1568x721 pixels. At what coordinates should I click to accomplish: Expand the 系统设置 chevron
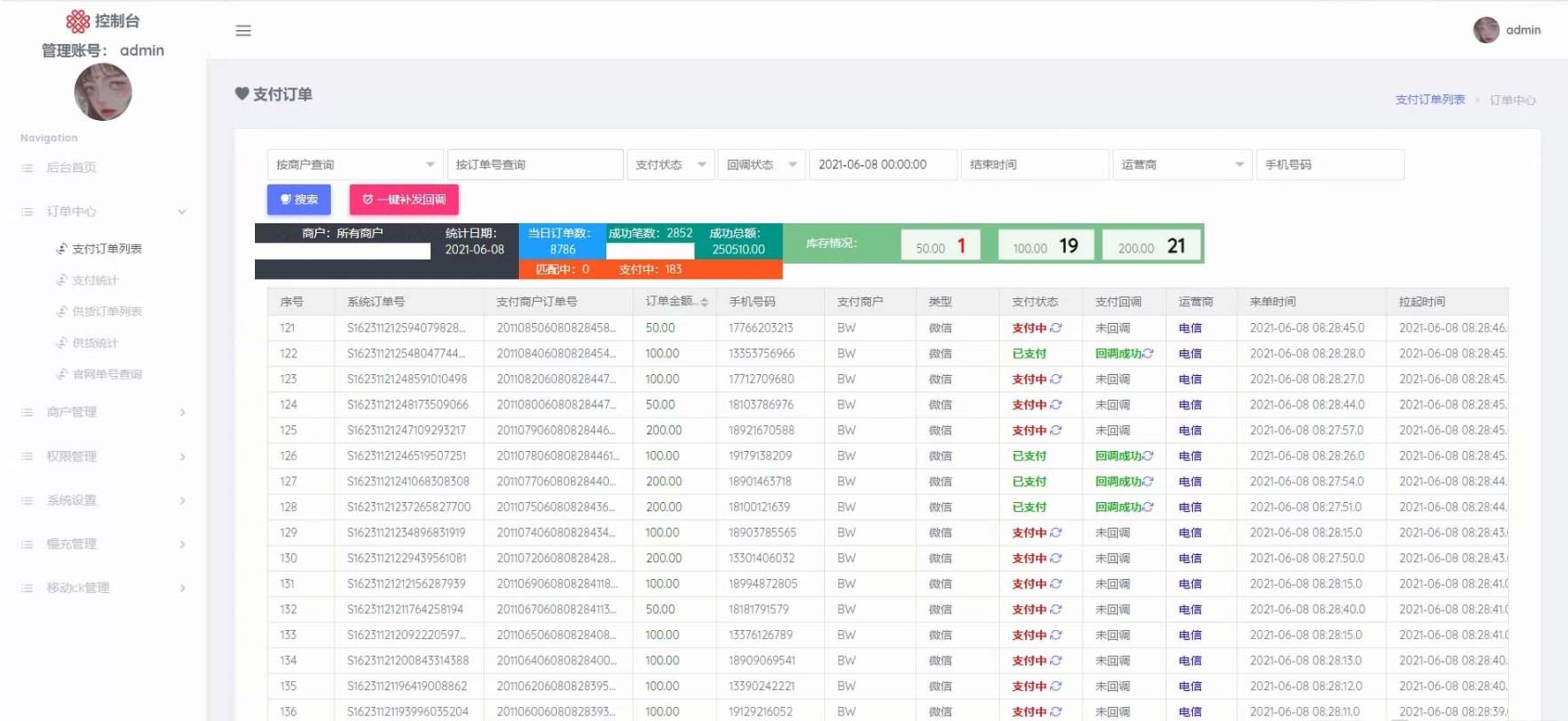point(183,500)
